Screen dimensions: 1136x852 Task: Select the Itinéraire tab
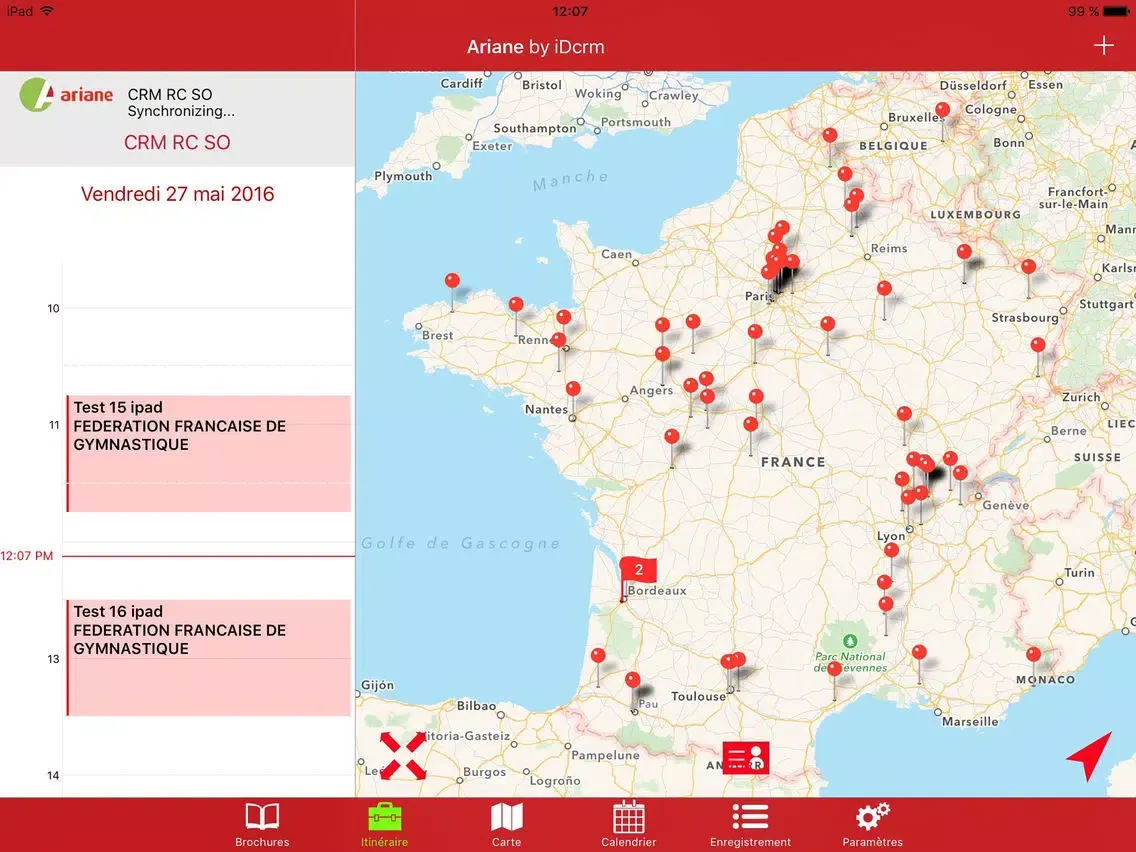click(384, 824)
